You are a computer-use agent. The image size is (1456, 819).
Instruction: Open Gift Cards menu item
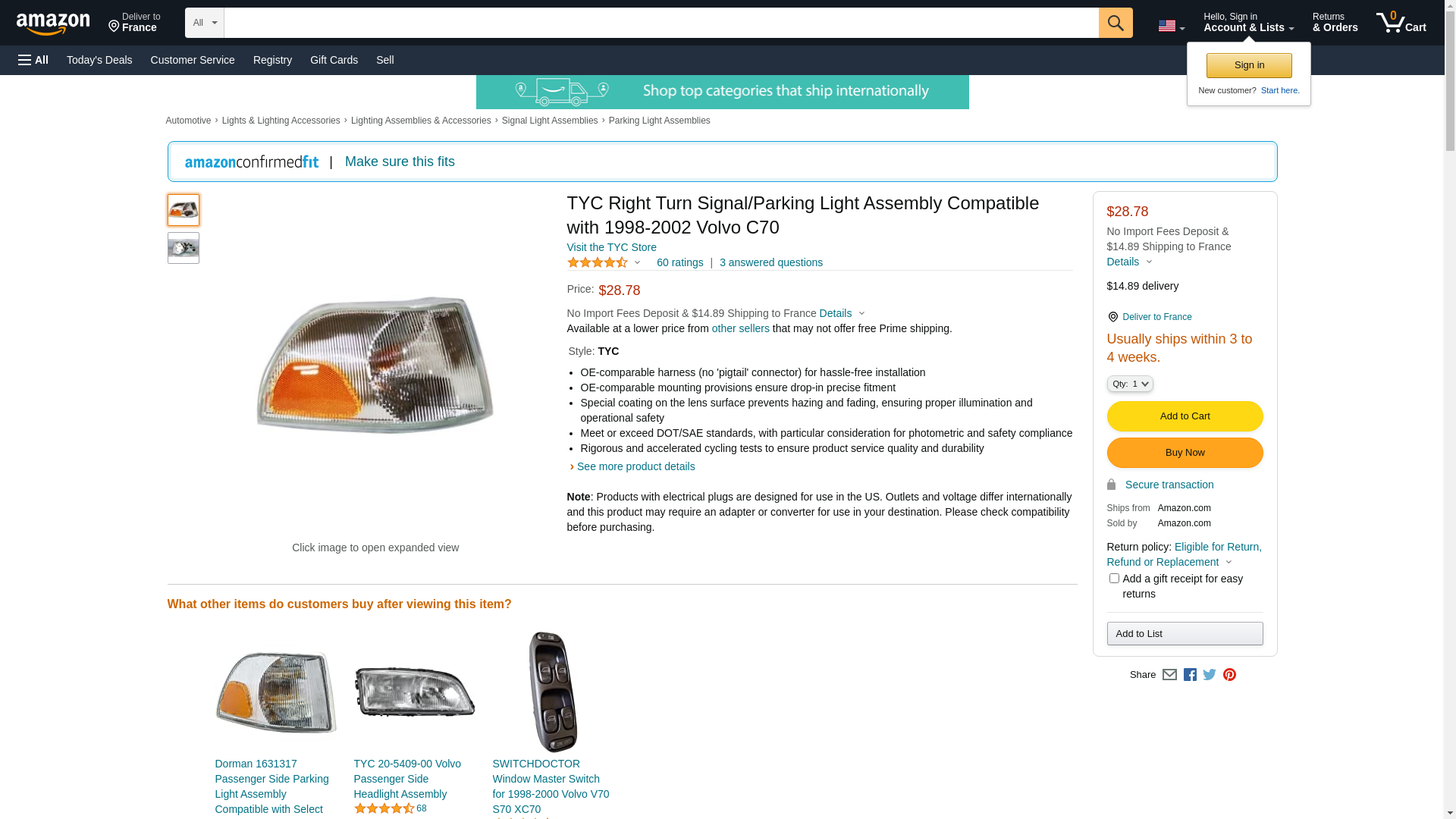334,60
